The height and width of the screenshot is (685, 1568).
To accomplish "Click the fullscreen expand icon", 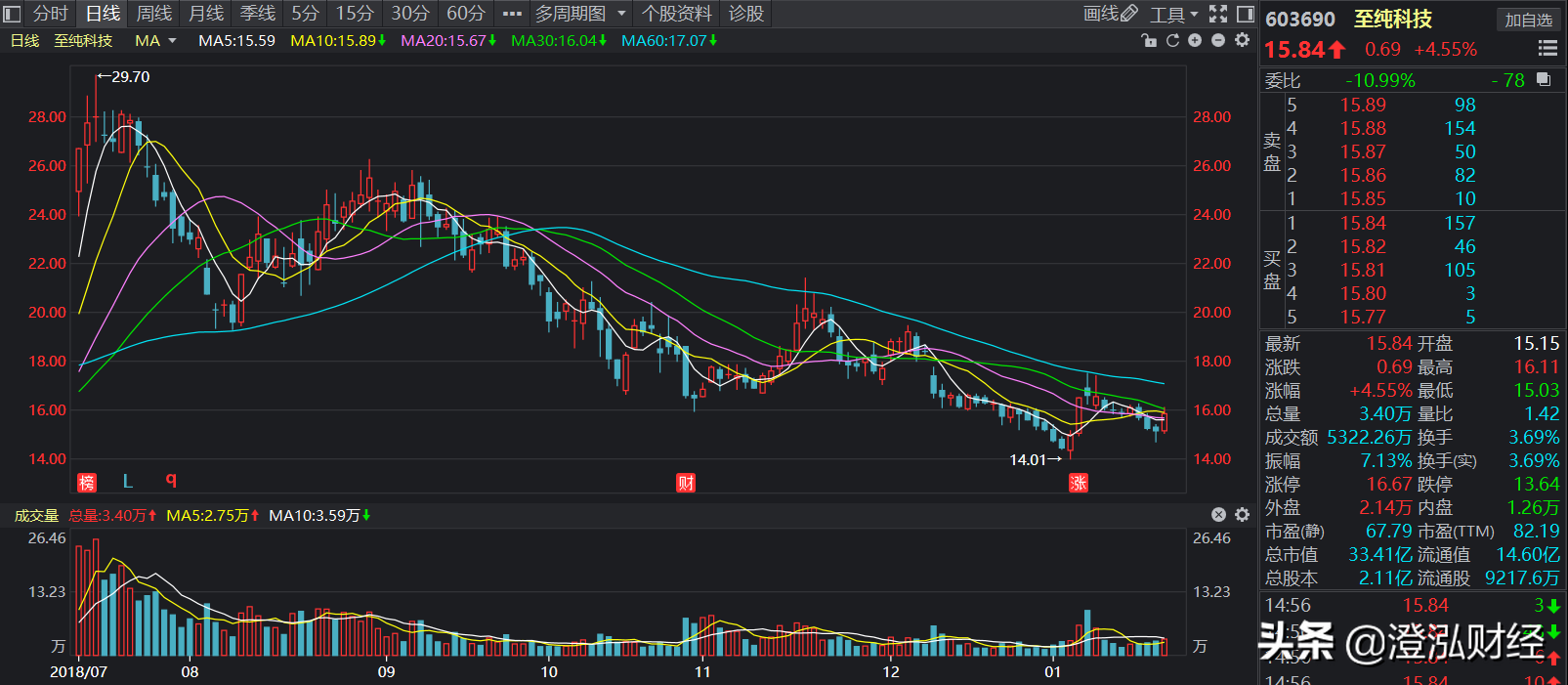I will click(x=1218, y=14).
